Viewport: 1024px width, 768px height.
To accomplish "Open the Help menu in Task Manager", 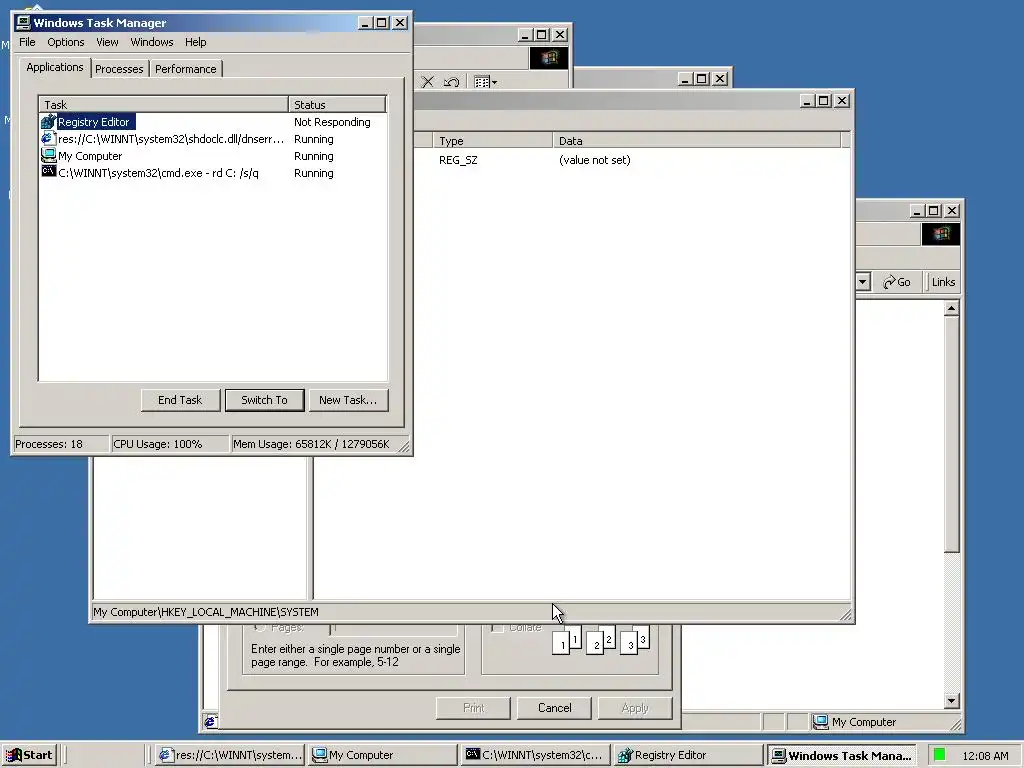I will click(x=195, y=42).
